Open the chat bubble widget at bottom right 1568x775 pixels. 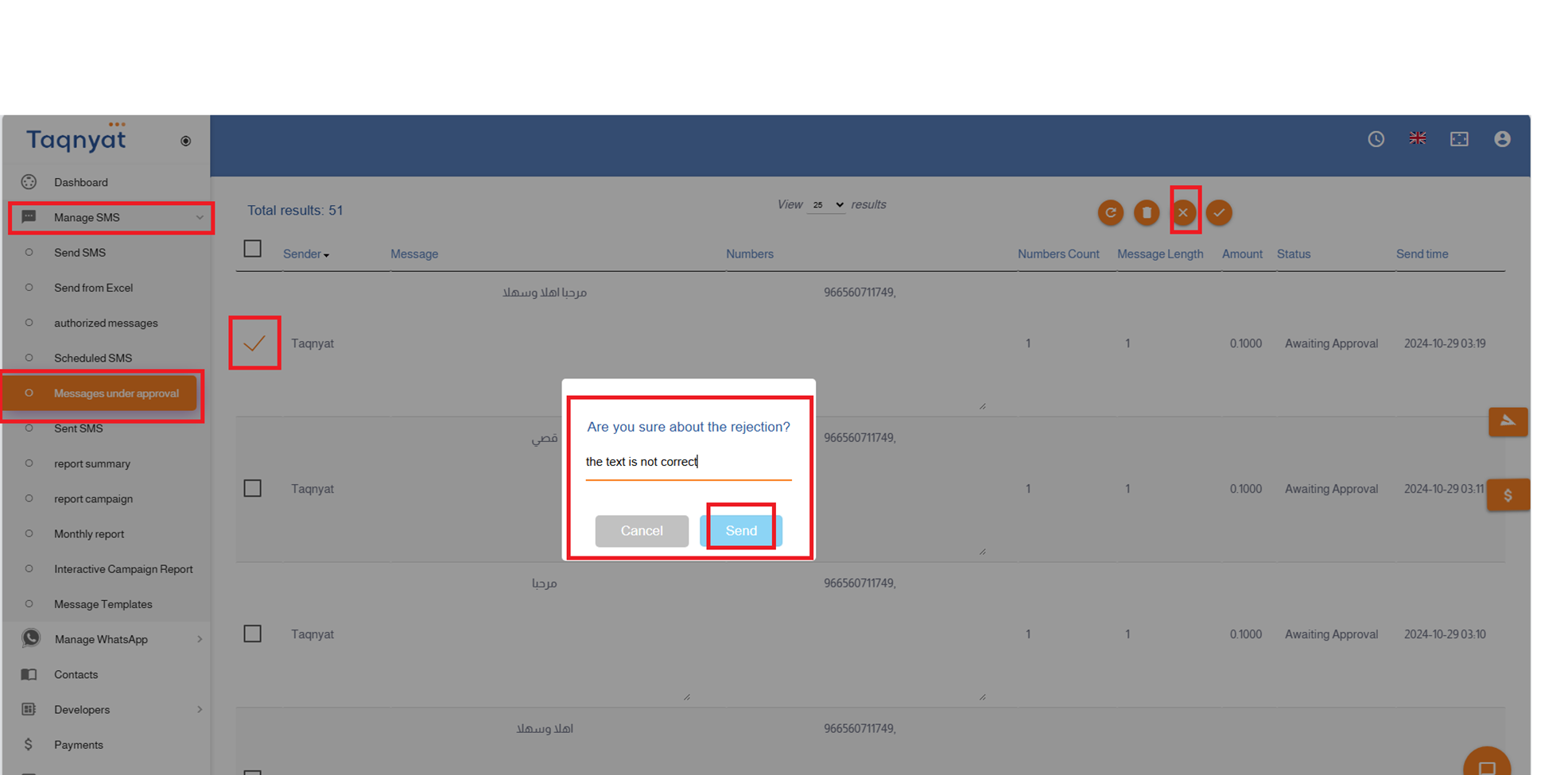(1486, 765)
